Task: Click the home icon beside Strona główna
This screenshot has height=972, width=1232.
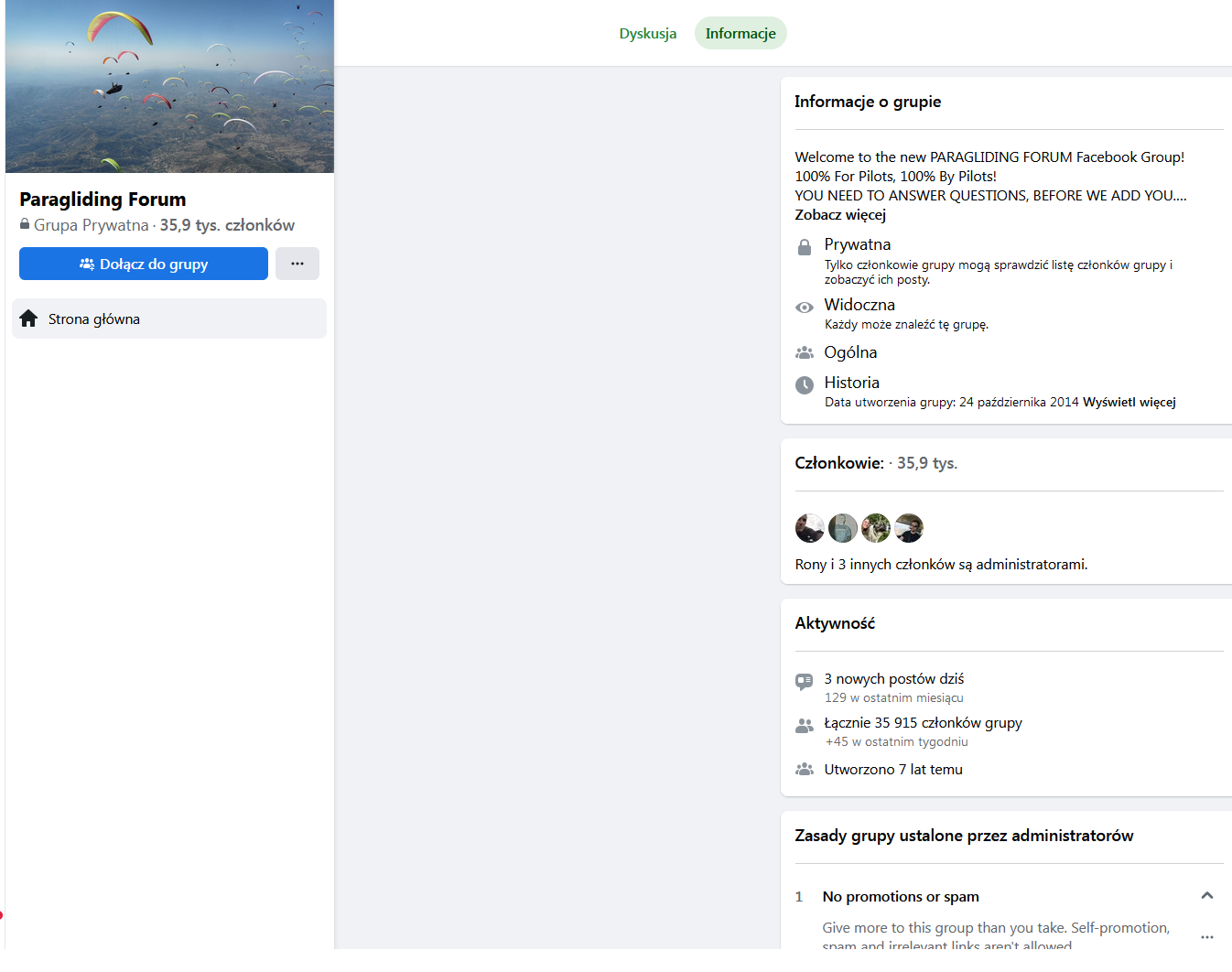Action: [28, 319]
